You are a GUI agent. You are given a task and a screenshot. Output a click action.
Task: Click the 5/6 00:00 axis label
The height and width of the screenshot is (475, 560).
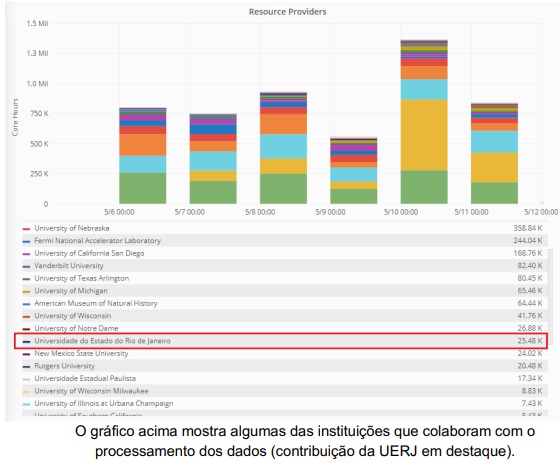tap(119, 212)
